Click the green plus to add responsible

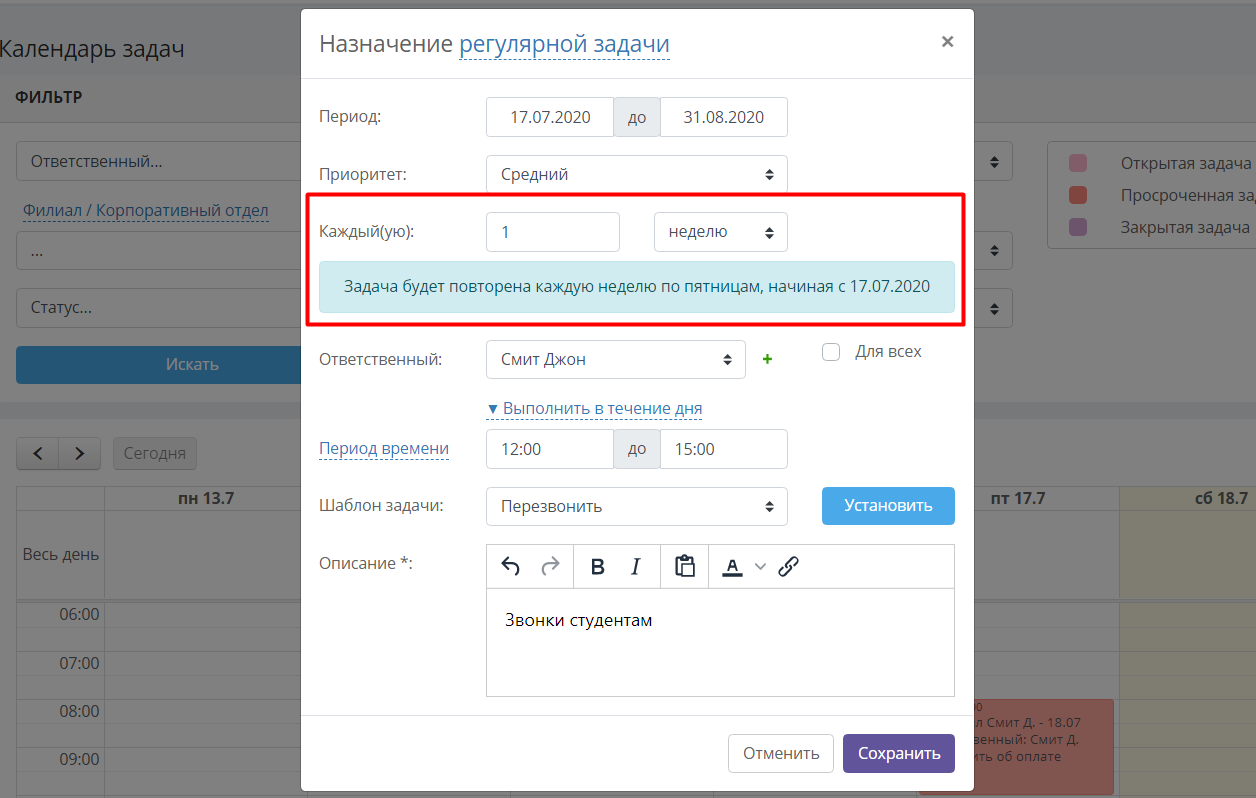pos(768,359)
